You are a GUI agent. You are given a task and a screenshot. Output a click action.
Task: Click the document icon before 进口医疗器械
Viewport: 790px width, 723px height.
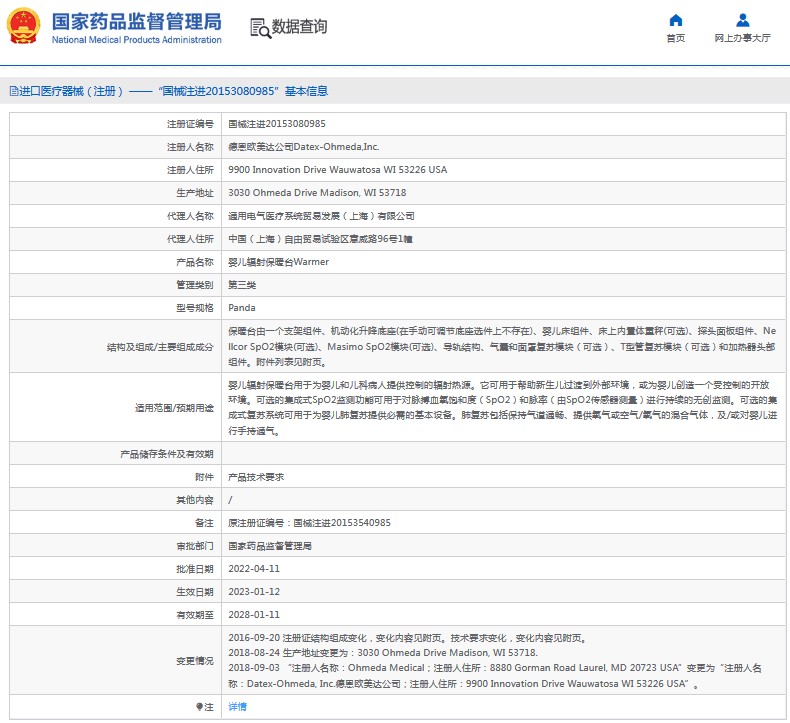coord(14,91)
